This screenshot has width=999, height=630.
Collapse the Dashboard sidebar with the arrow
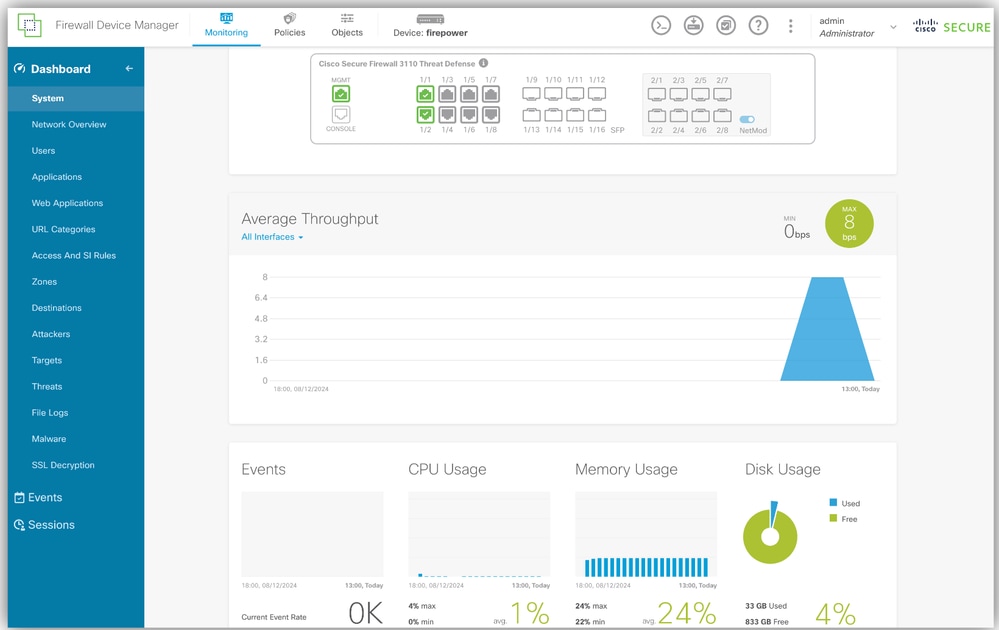pos(129,68)
